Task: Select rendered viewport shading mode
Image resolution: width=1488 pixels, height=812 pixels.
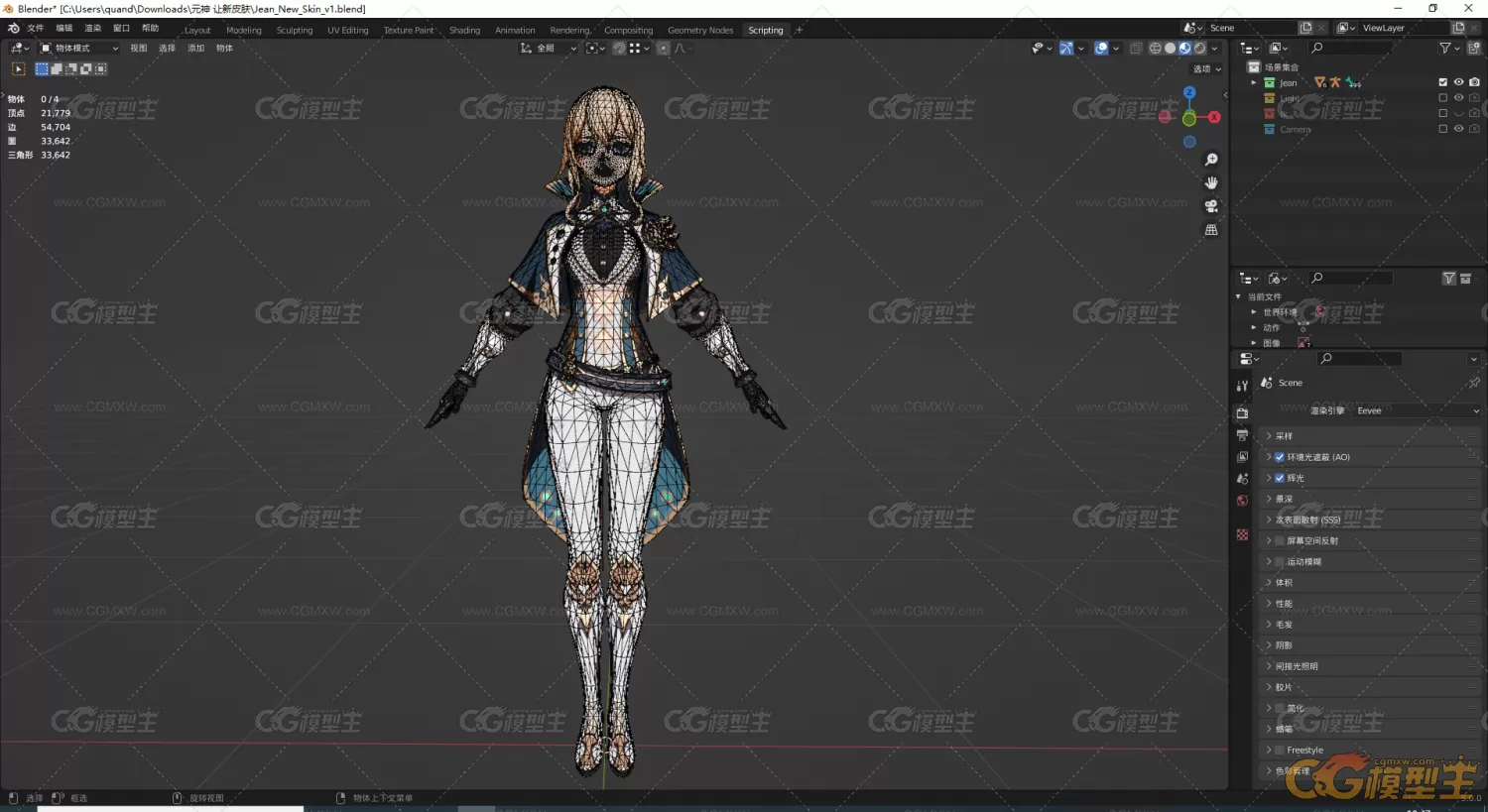Action: click(1199, 48)
